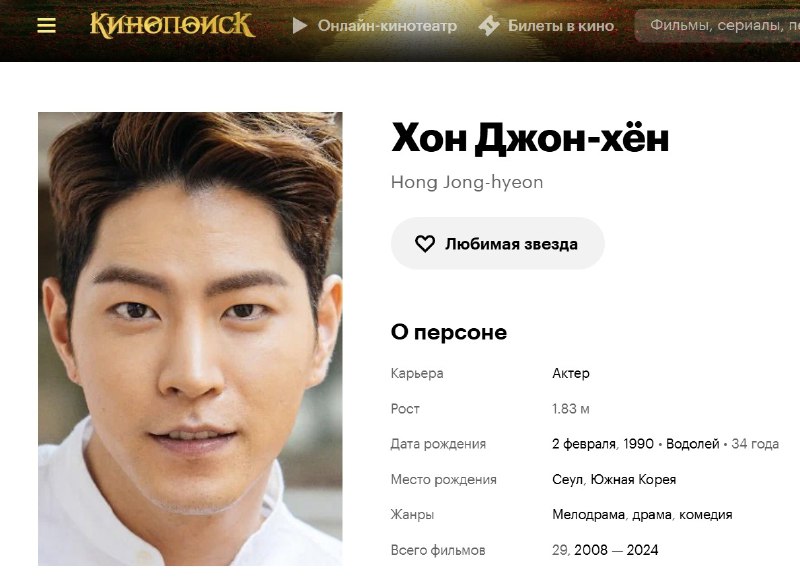Open the Онлайн-кинотеатр section
The image size is (800, 585).
[x=387, y=26]
